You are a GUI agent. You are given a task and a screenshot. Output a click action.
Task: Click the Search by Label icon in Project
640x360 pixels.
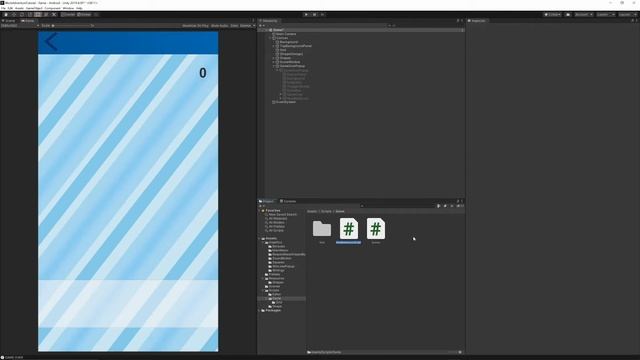coord(445,206)
